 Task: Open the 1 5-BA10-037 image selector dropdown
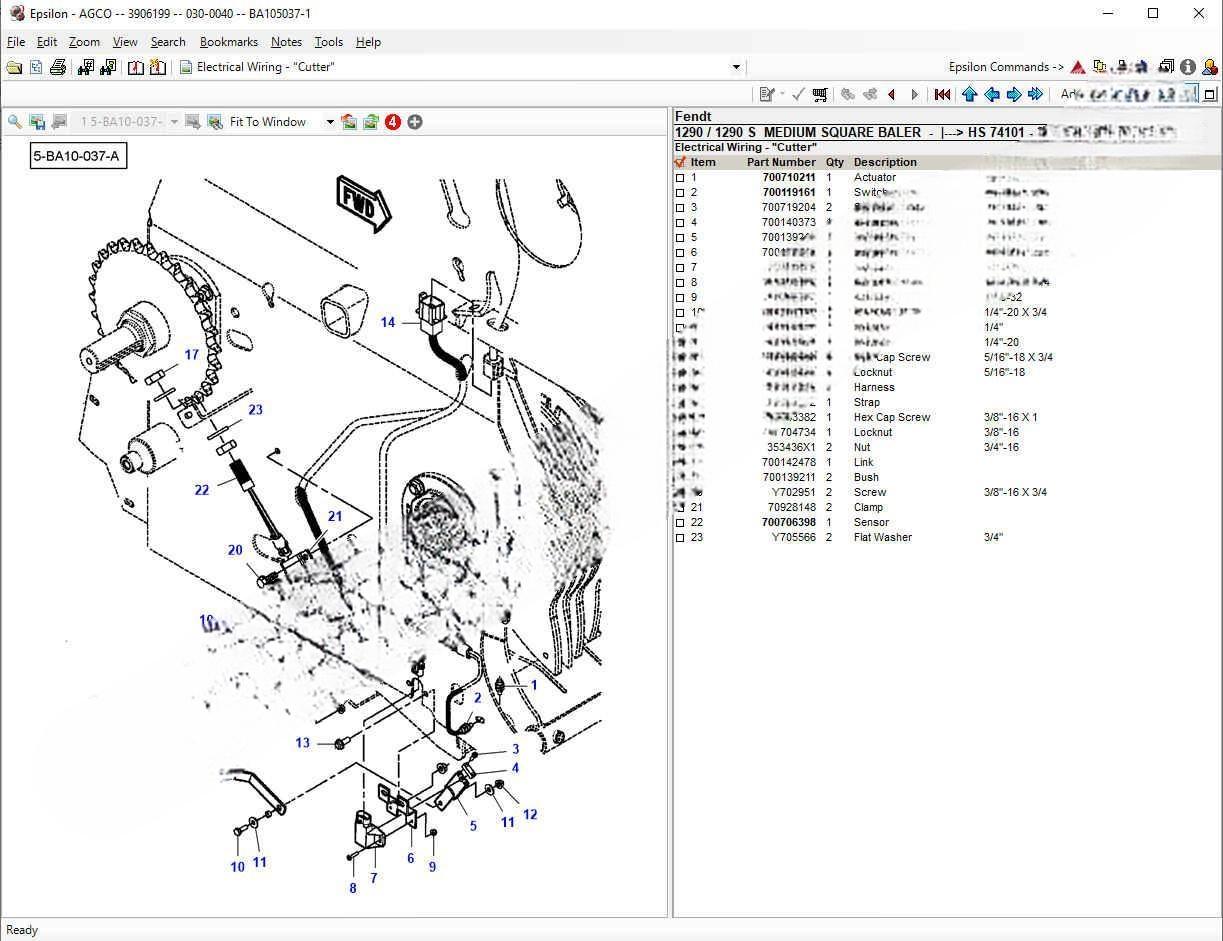tap(174, 122)
